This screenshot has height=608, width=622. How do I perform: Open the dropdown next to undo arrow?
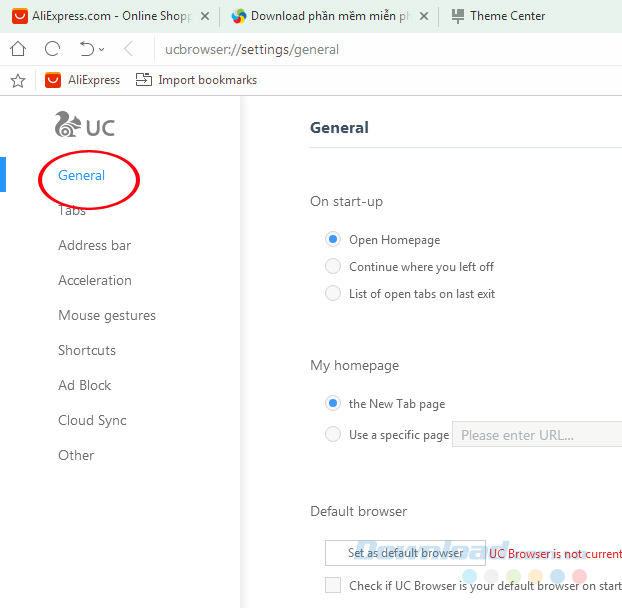click(x=101, y=50)
